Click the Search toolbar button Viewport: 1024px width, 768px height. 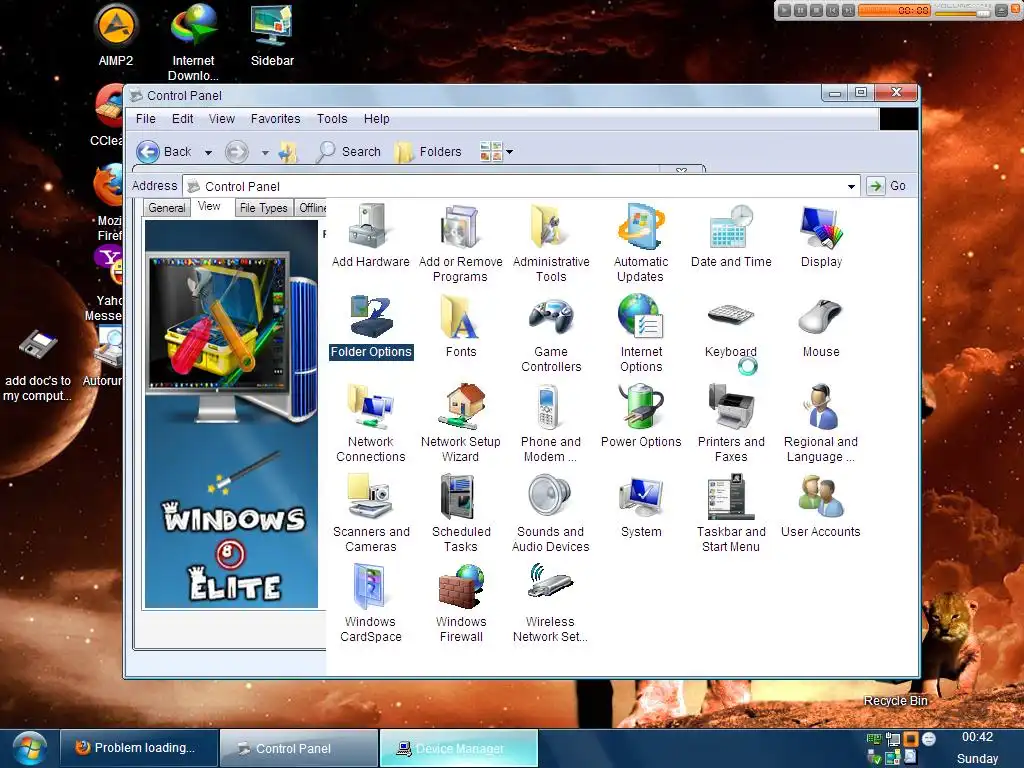coord(349,152)
